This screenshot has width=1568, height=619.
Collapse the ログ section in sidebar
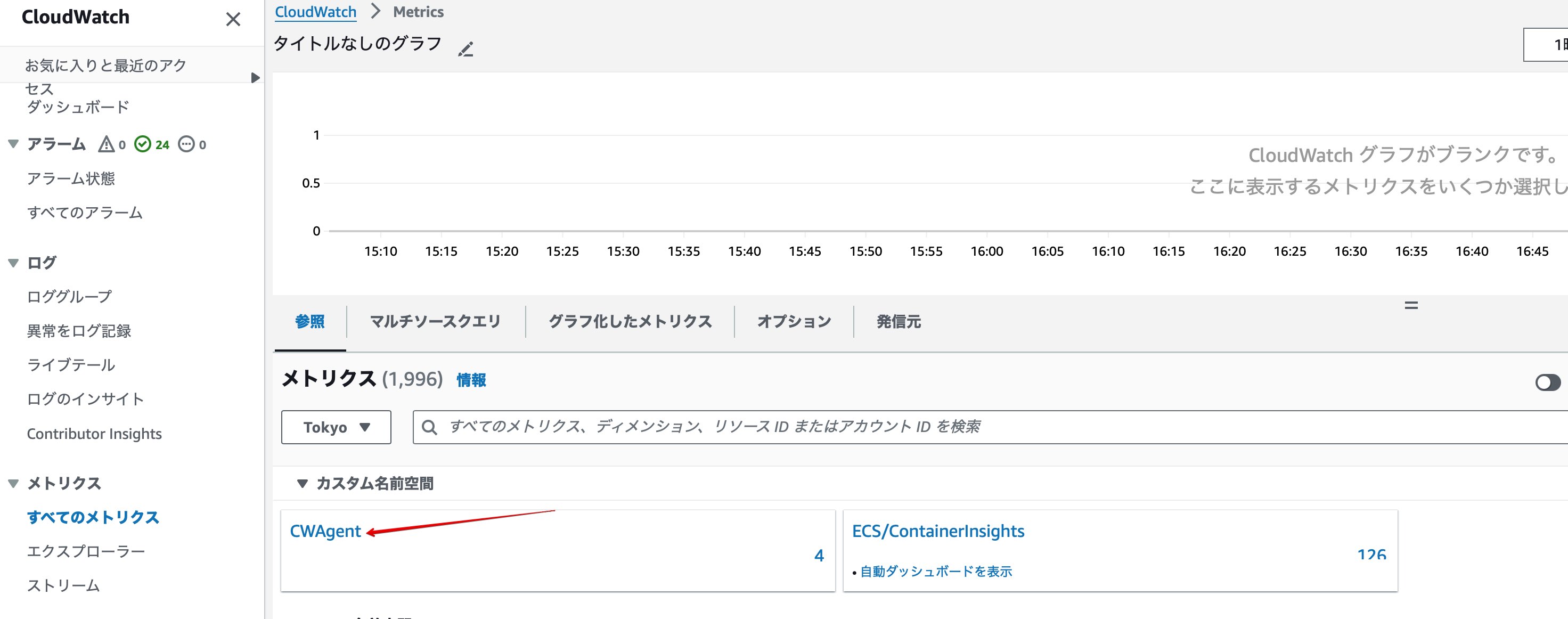tap(13, 263)
